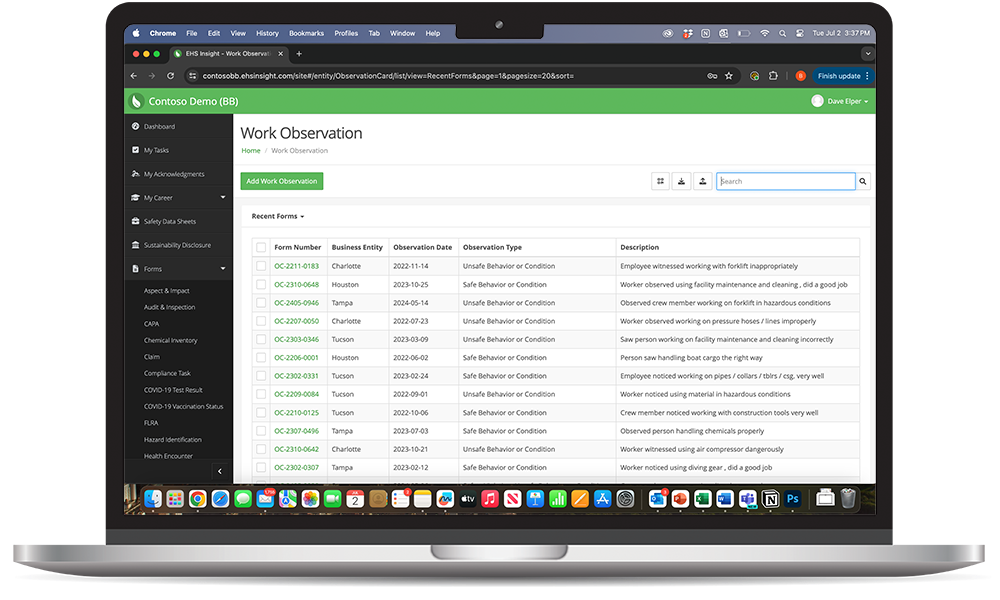Screen dimensions: 1000x600
Task: Click Creative Cloud icon in menu bar
Action: coord(668,33)
